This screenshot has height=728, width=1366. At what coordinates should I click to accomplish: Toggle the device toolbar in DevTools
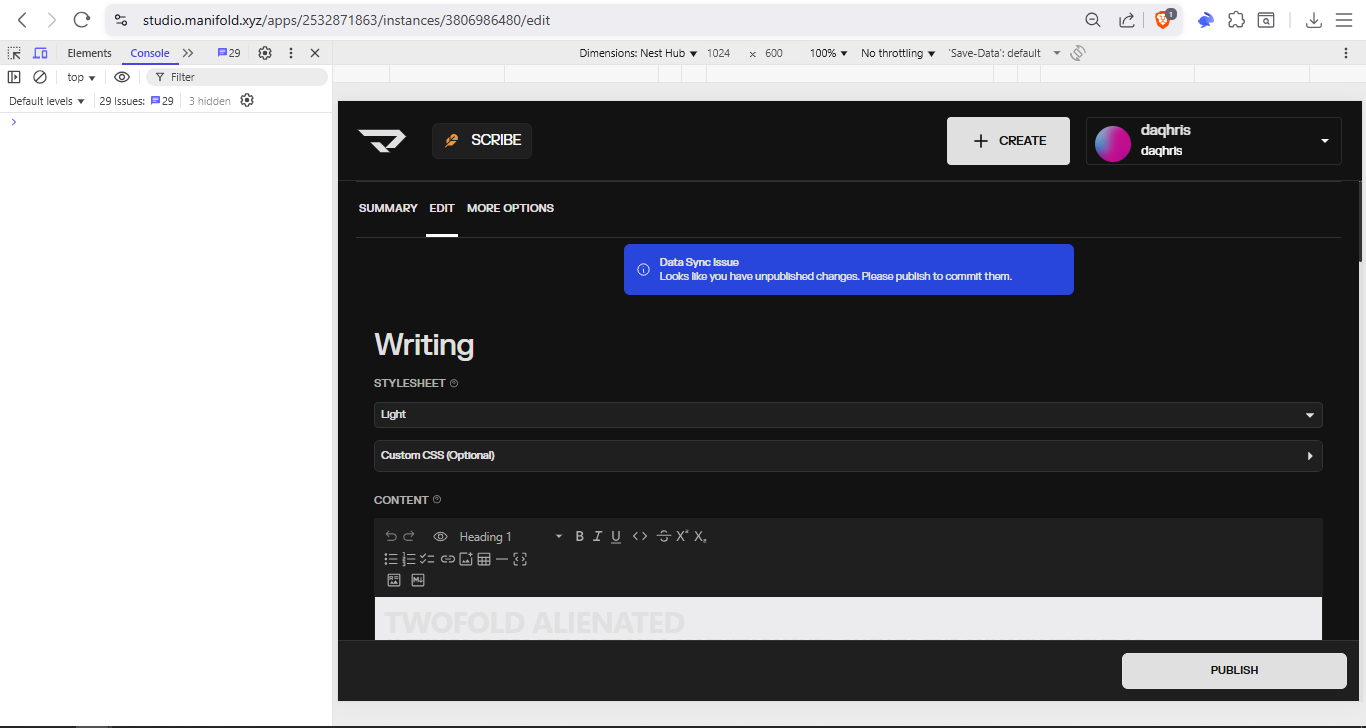[x=40, y=53]
